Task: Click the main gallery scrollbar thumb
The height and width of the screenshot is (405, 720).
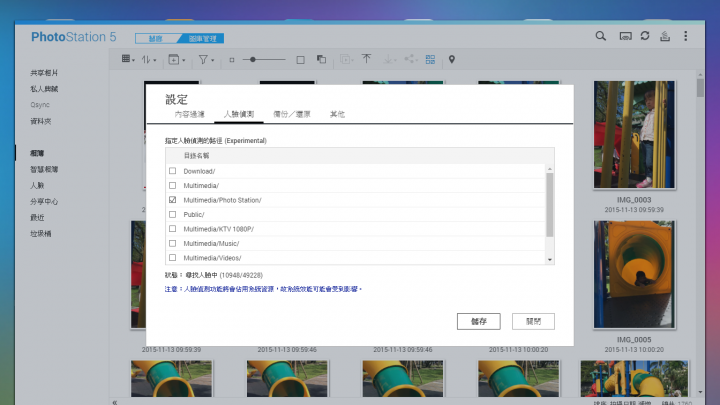Action: point(700,88)
